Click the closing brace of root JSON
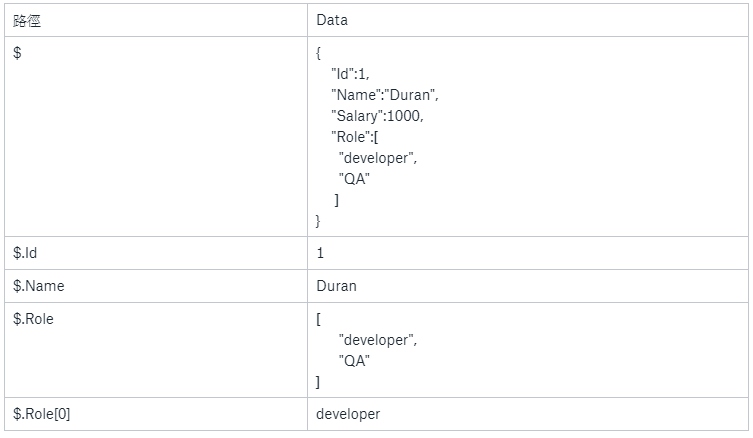Viewport: 753px width, 438px height. [318, 221]
